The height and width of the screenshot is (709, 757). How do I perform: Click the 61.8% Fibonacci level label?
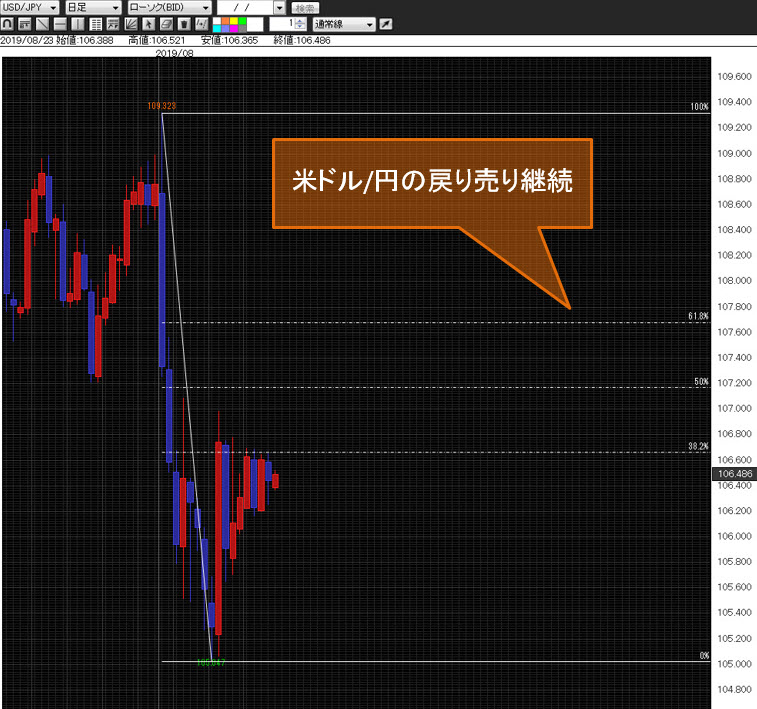click(699, 316)
